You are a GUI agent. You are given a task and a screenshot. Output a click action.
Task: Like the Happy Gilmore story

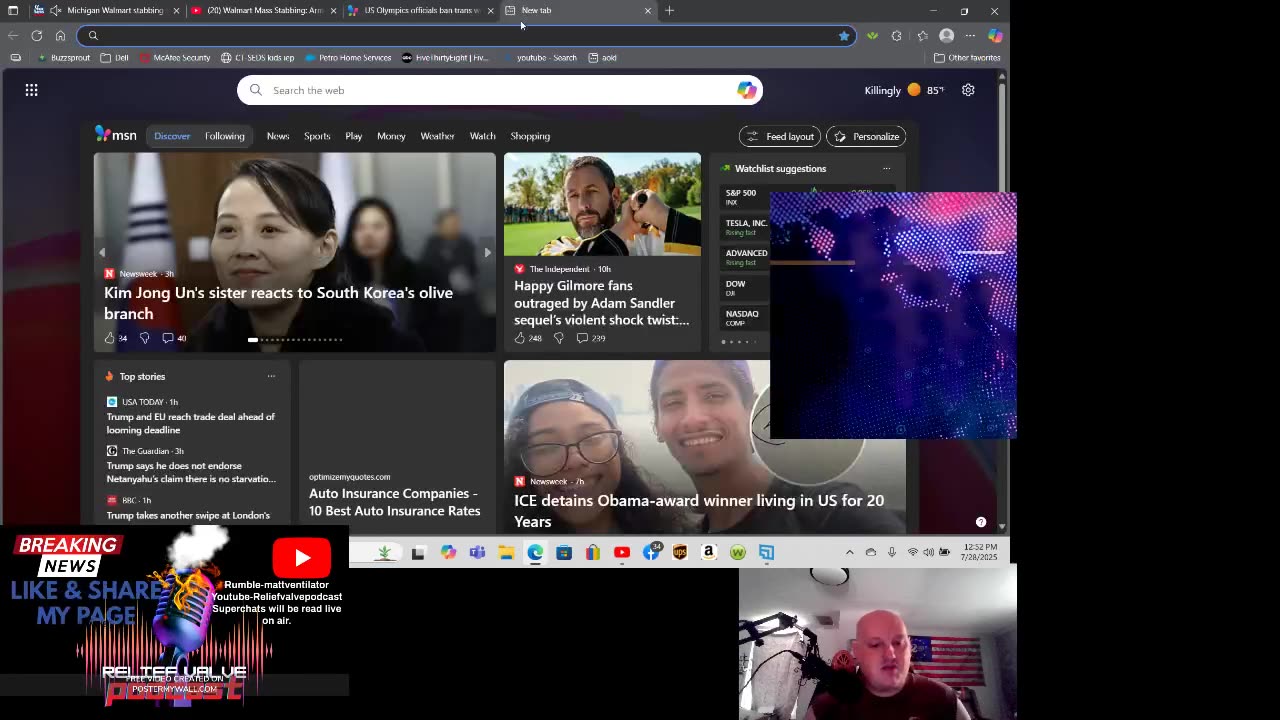tap(519, 338)
